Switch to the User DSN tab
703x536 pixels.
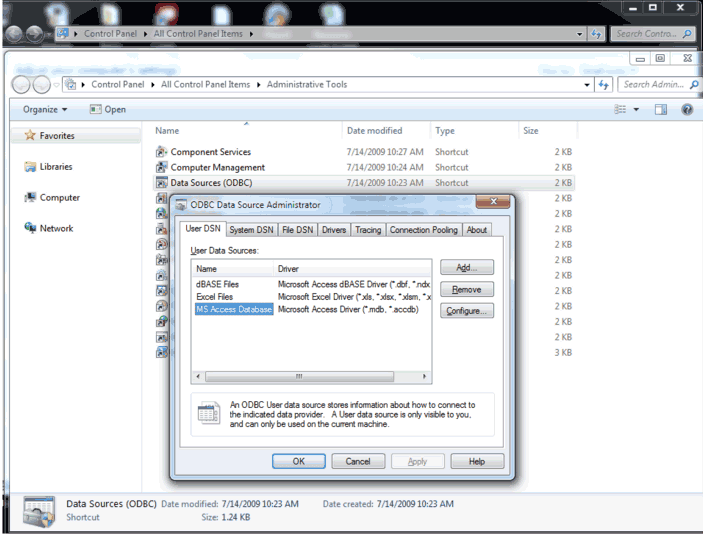203,229
